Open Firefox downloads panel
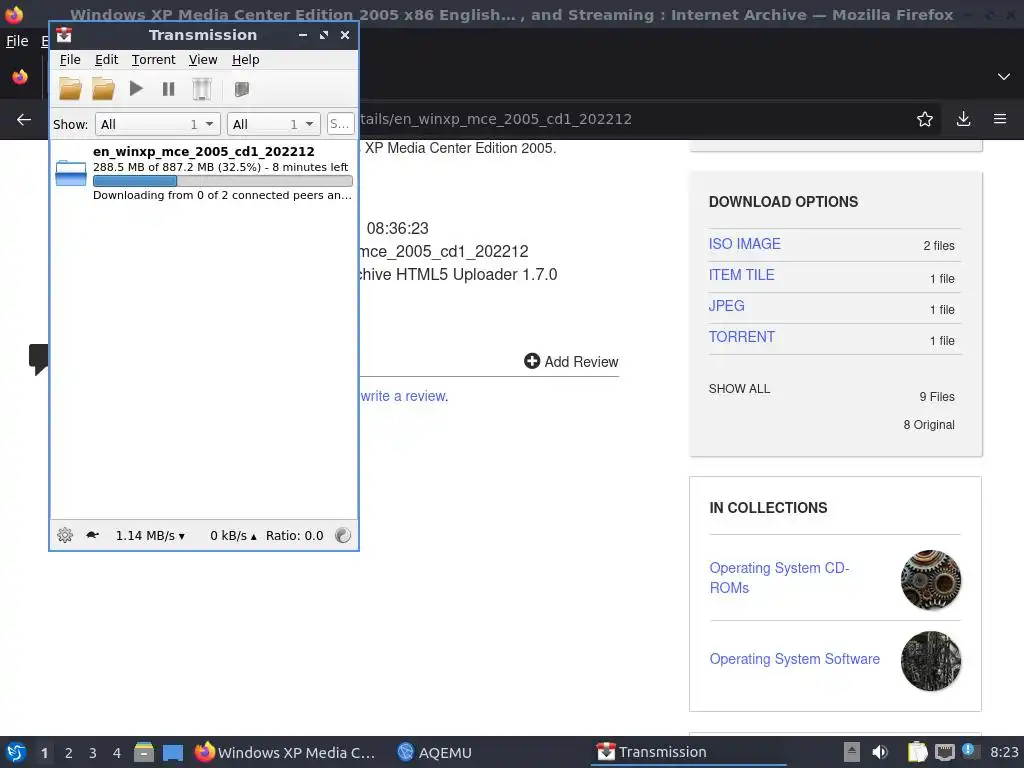Screen dimensions: 1024x768 [963, 119]
